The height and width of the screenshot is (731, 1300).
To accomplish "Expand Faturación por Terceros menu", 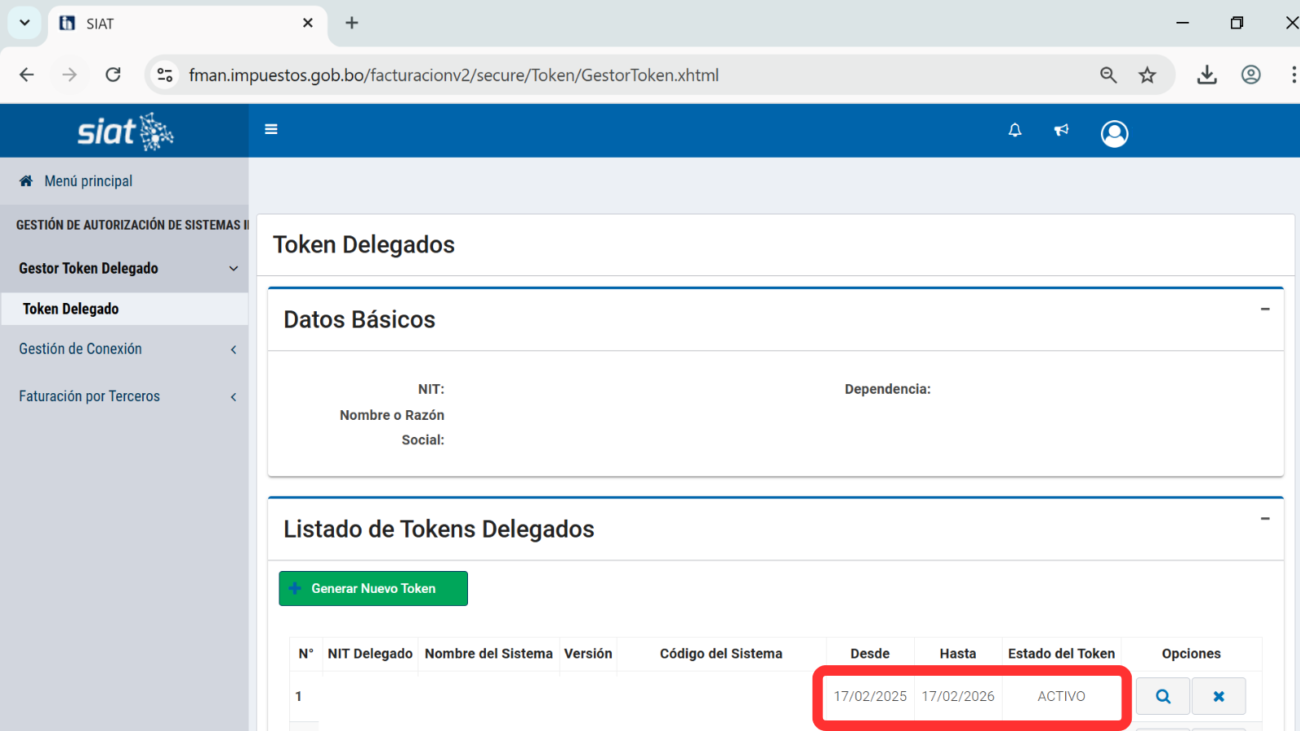I will (89, 397).
